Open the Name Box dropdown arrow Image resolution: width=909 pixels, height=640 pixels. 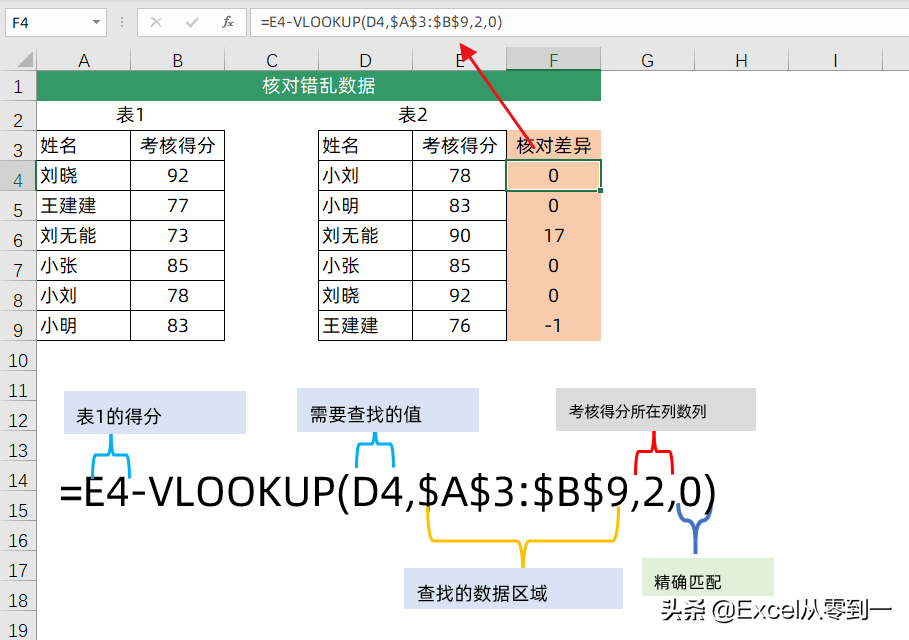(96, 21)
